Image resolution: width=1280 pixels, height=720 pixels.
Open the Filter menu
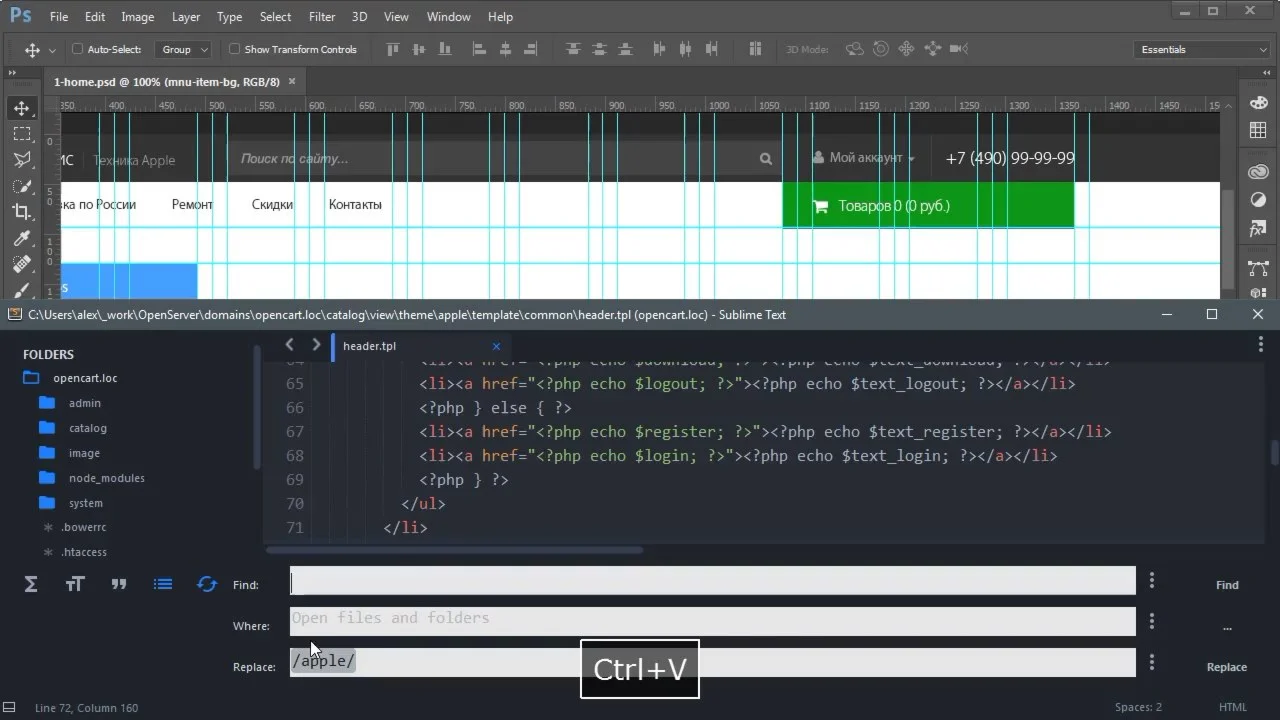click(322, 17)
